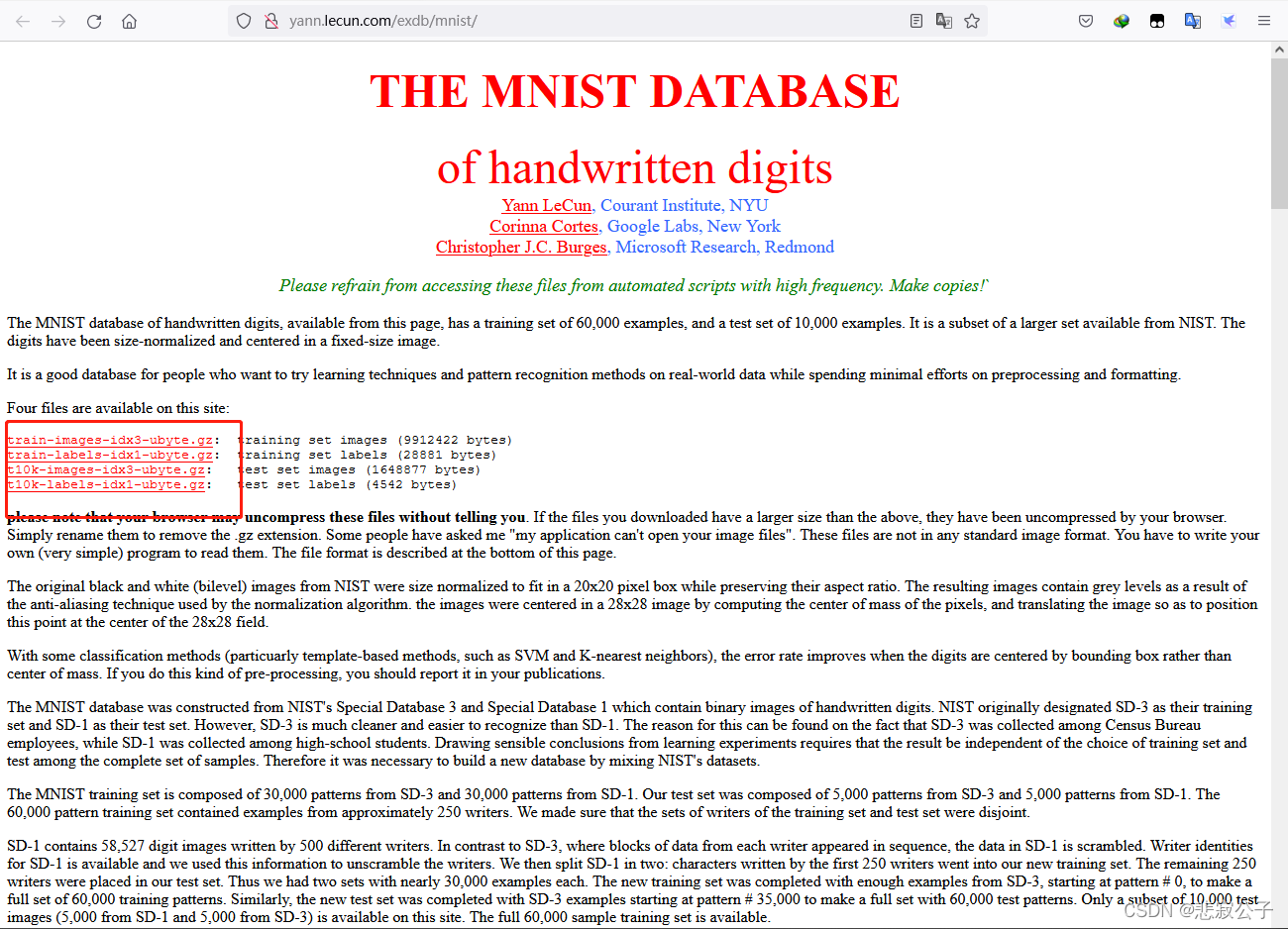1288x929 pixels.
Task: Click 'test set labels (4542 bytes)' text
Action: [x=347, y=484]
